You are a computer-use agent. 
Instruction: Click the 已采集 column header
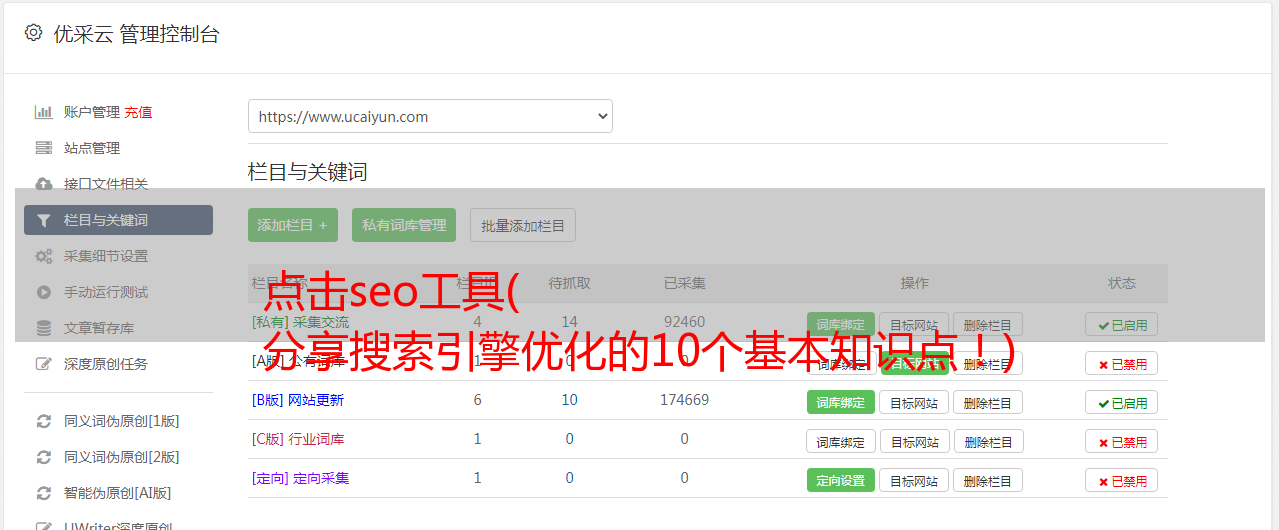coord(685,283)
